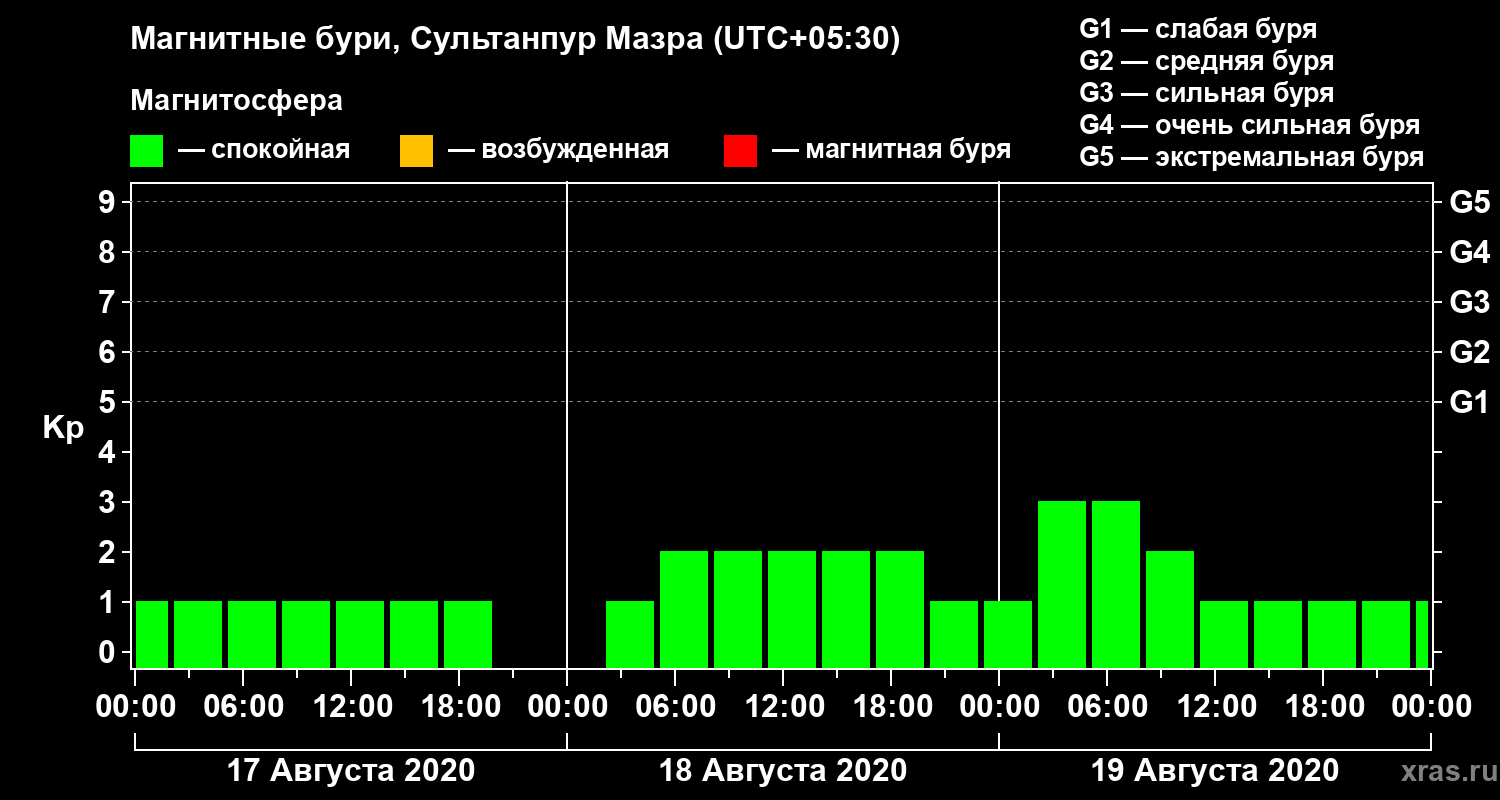
Task: Click the narrow final bar at chart's right edge
Action: [1422, 634]
